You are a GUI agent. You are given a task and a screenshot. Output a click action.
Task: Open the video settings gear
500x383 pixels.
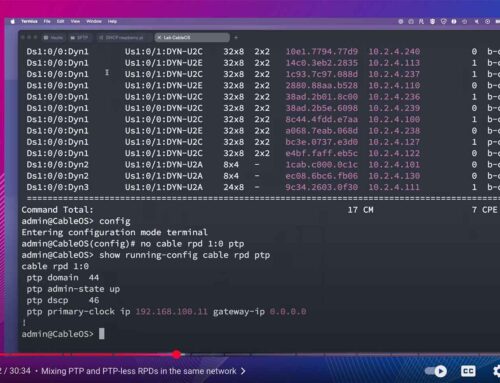coord(496,371)
